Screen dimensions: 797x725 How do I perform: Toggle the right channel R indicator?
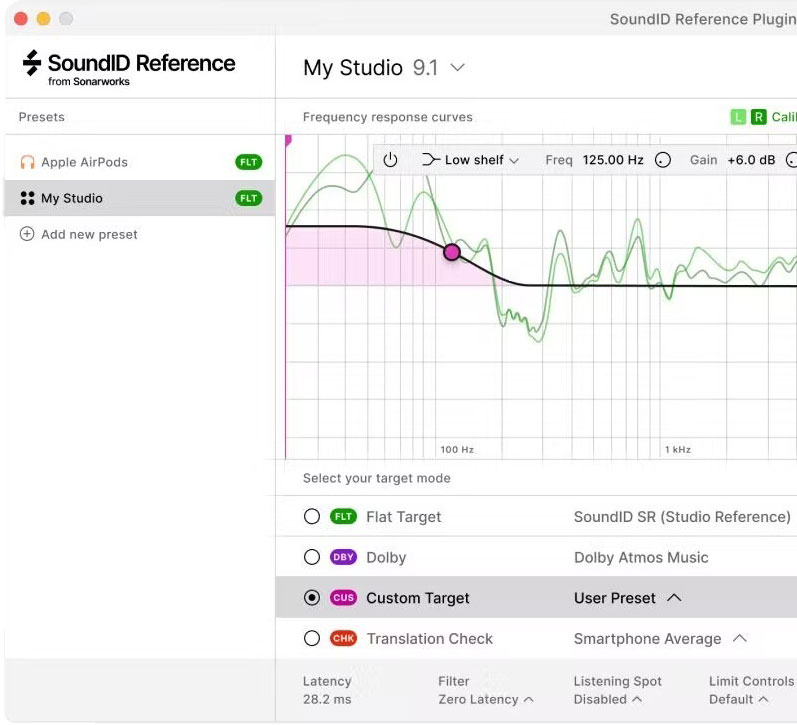click(758, 117)
